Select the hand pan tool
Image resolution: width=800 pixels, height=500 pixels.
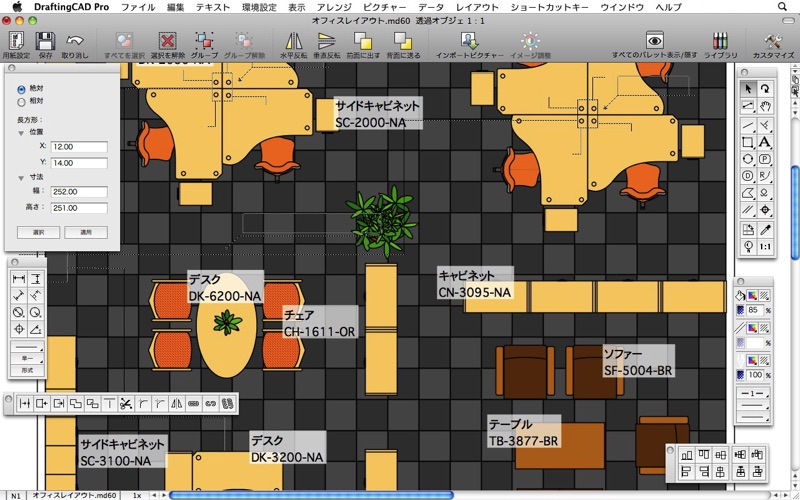click(x=765, y=107)
